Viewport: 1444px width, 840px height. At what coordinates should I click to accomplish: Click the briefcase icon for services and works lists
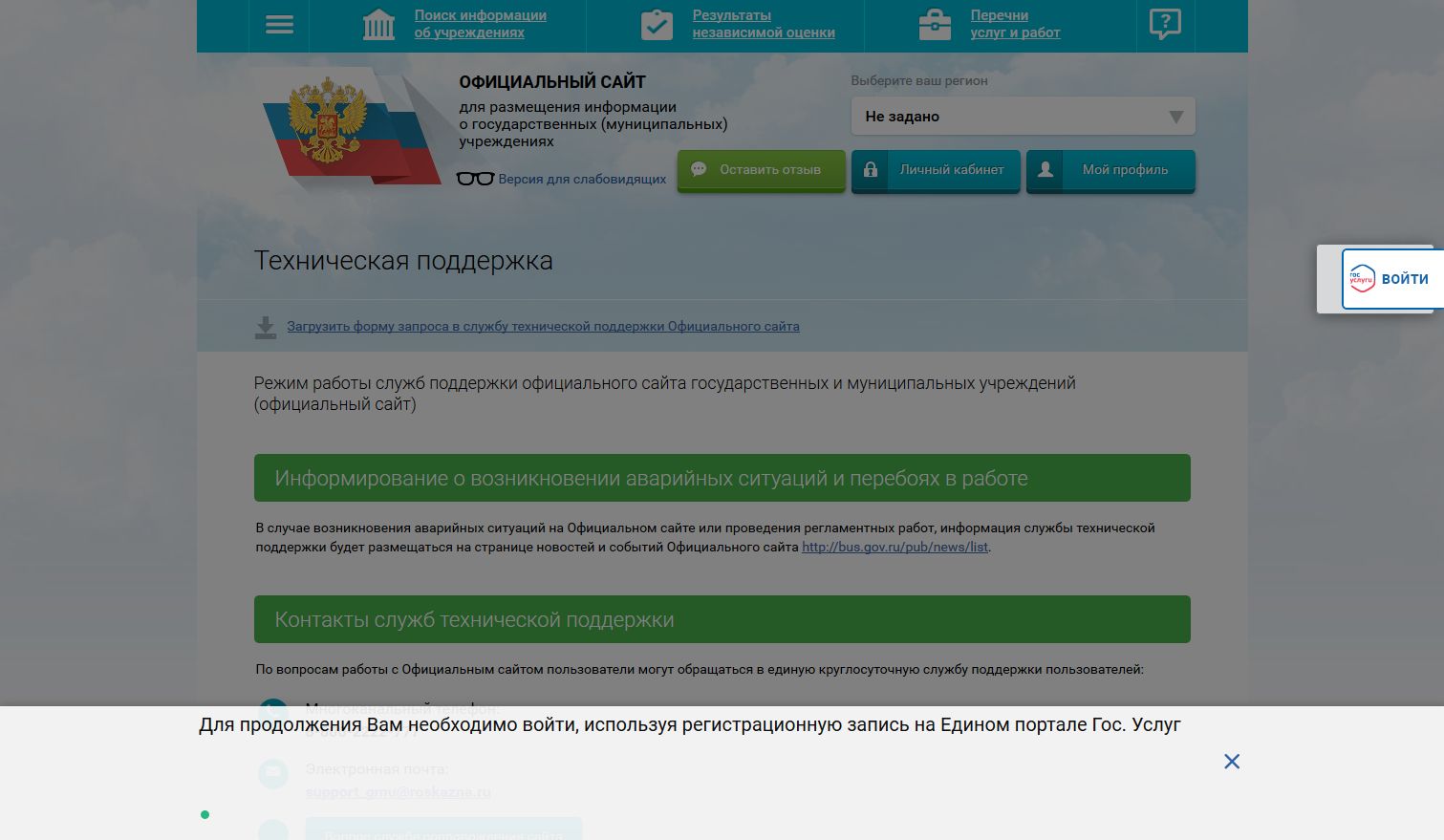click(935, 25)
